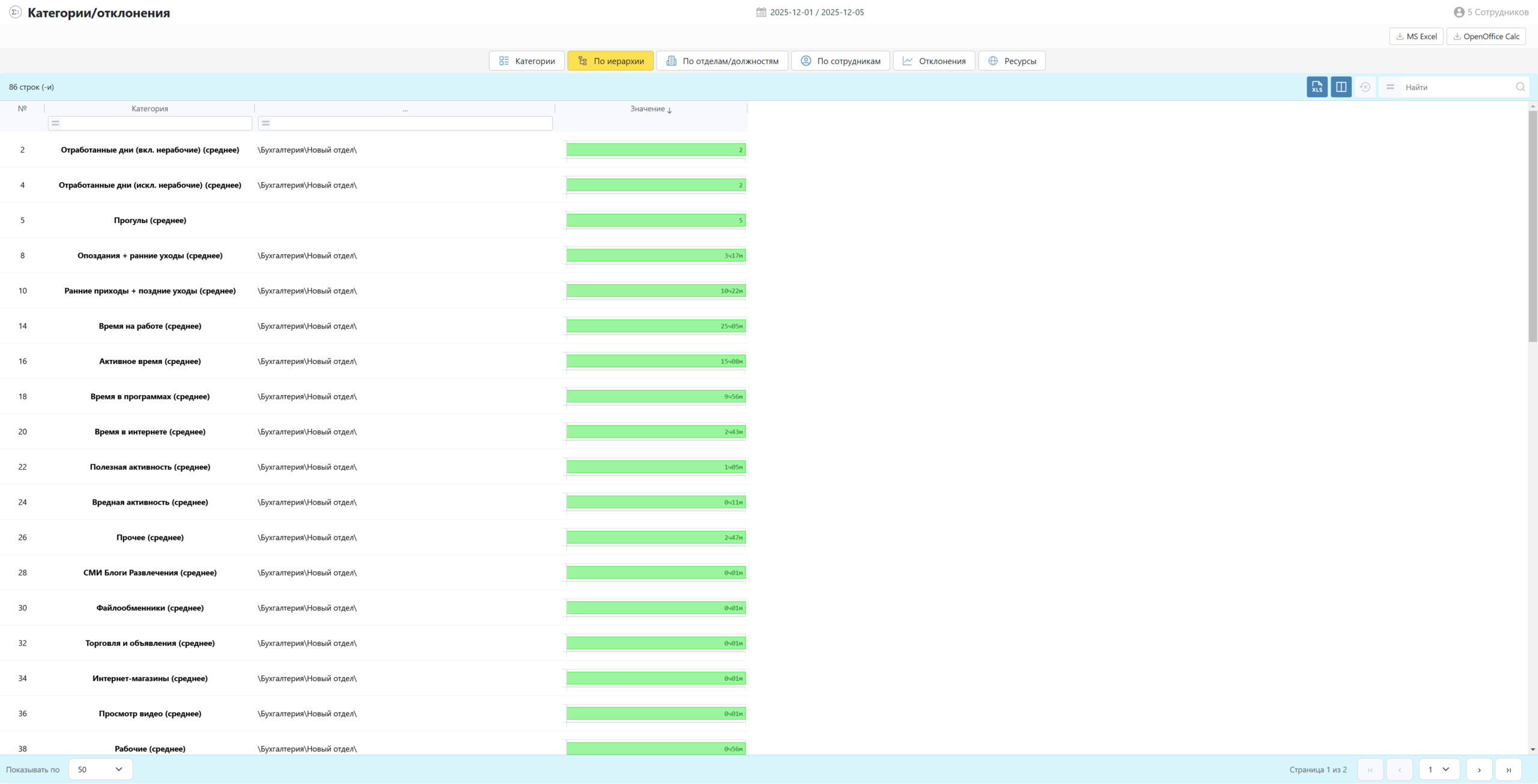Click the sigma icon beside page title
Screen dimensions: 1538x784
click(15, 12)
